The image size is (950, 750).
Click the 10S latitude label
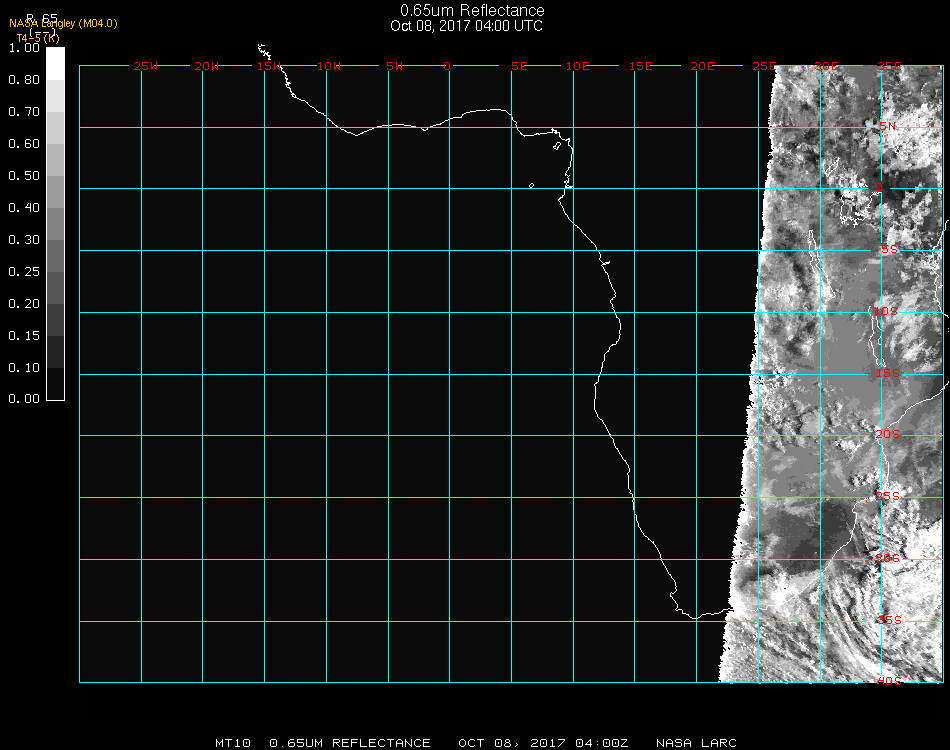point(888,312)
